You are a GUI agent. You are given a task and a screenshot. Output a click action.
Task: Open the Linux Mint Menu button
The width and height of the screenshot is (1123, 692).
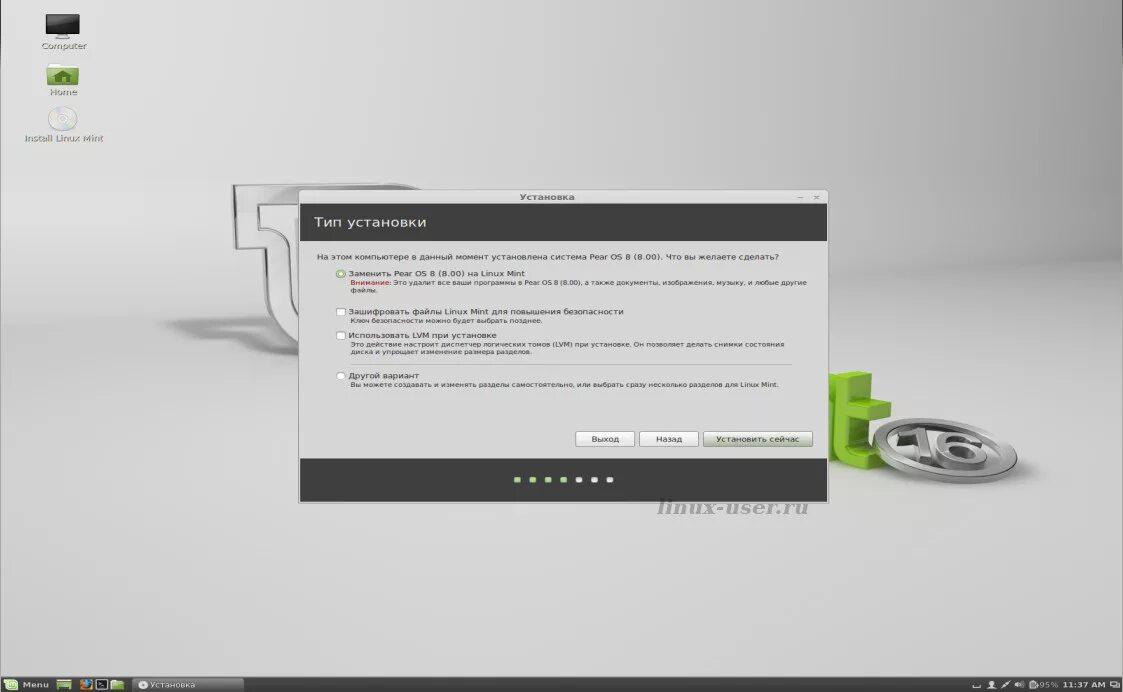point(26,684)
